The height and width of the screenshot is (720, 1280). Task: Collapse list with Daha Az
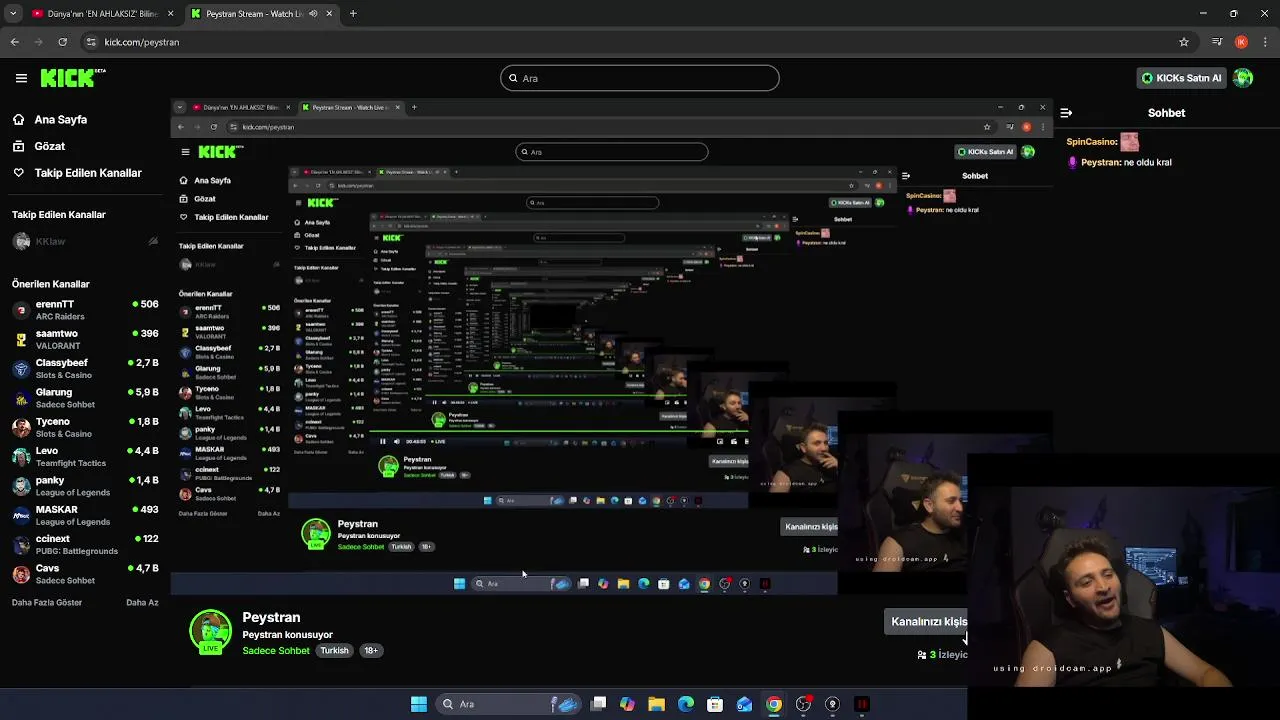click(142, 602)
